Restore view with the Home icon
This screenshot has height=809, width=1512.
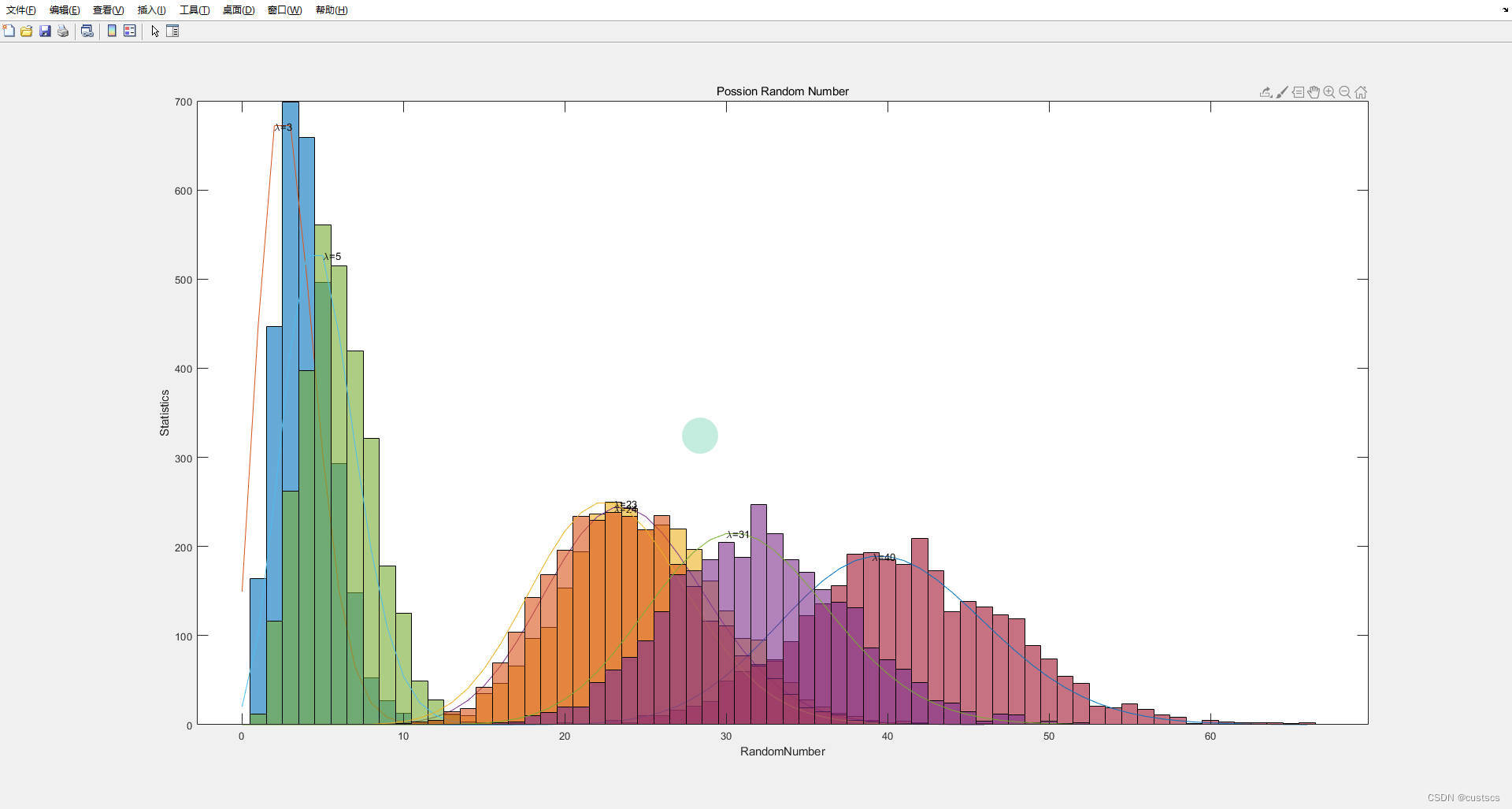[x=1361, y=92]
